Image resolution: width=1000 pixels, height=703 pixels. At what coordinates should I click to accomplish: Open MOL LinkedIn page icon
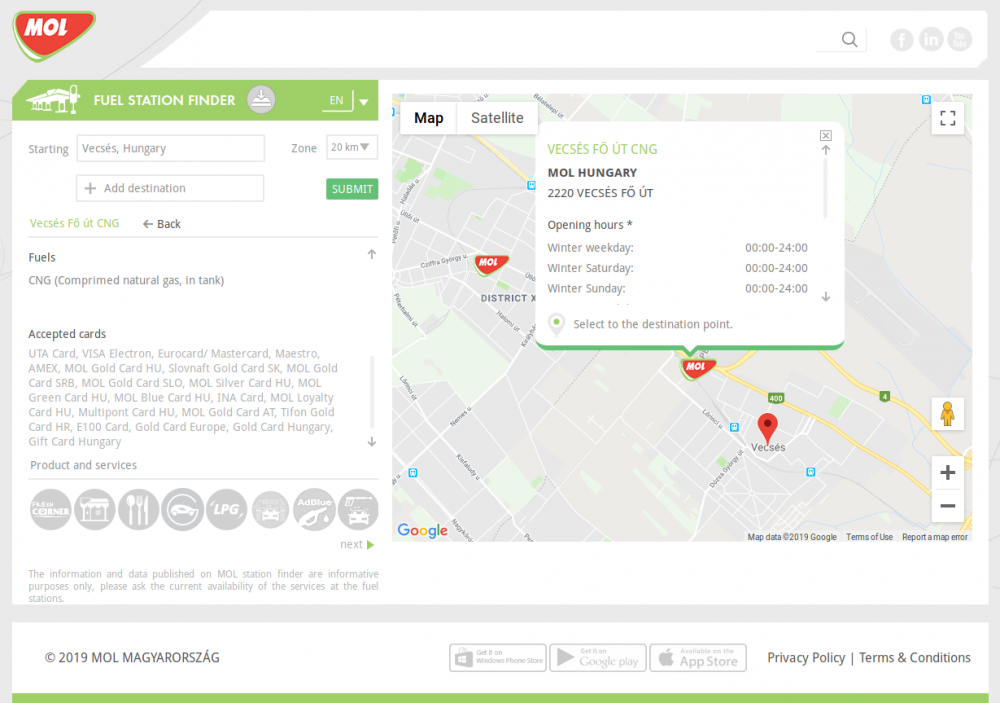pos(930,40)
